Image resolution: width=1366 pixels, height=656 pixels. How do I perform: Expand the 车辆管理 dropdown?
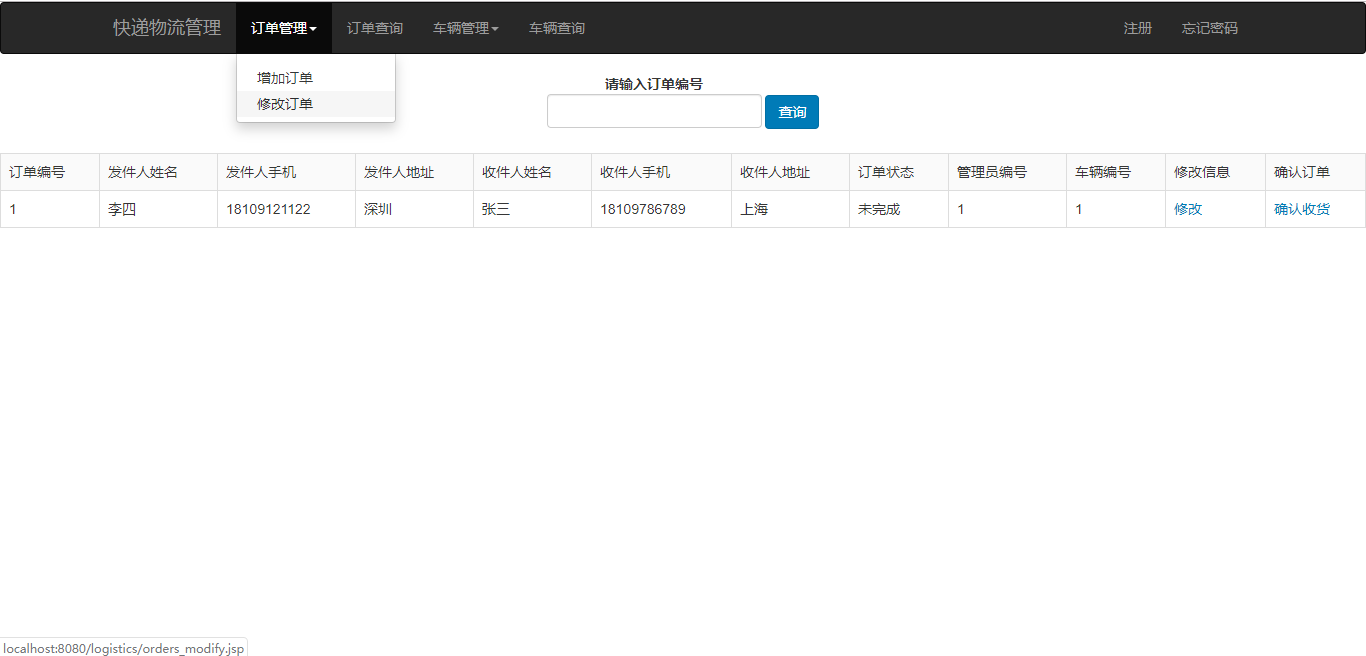click(x=466, y=28)
